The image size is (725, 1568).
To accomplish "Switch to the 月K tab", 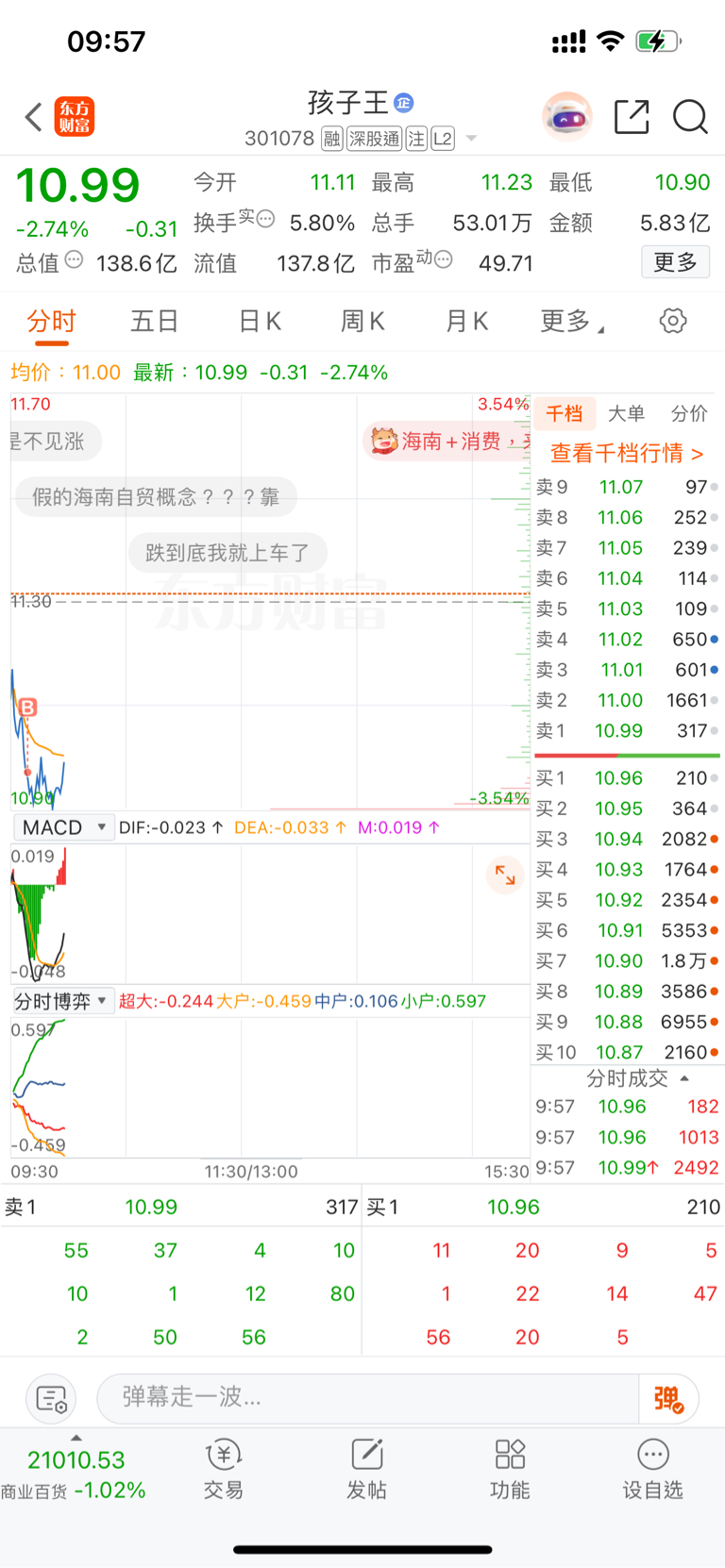I will (x=466, y=322).
